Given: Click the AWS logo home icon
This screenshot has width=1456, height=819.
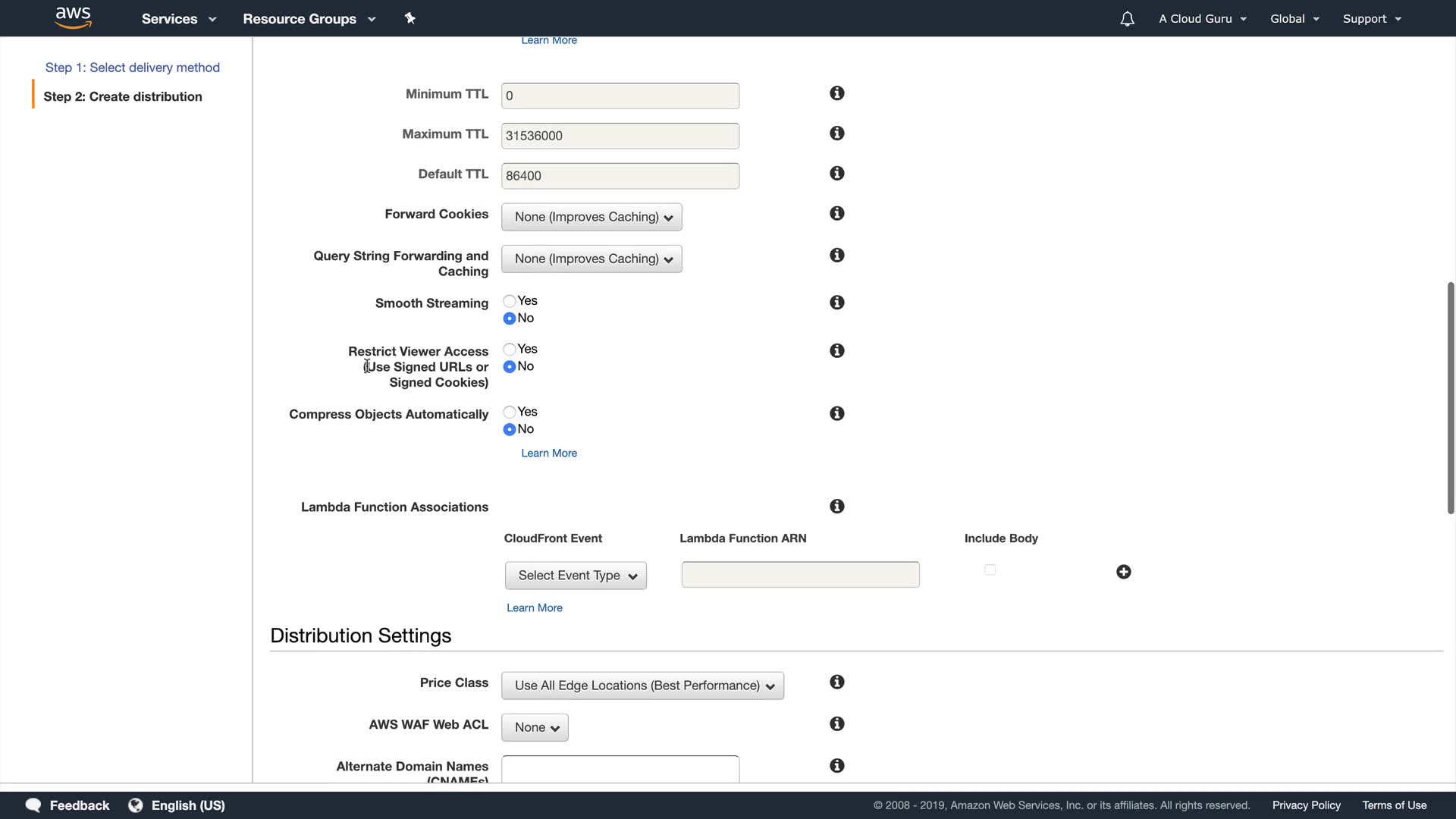Looking at the screenshot, I should [x=74, y=17].
